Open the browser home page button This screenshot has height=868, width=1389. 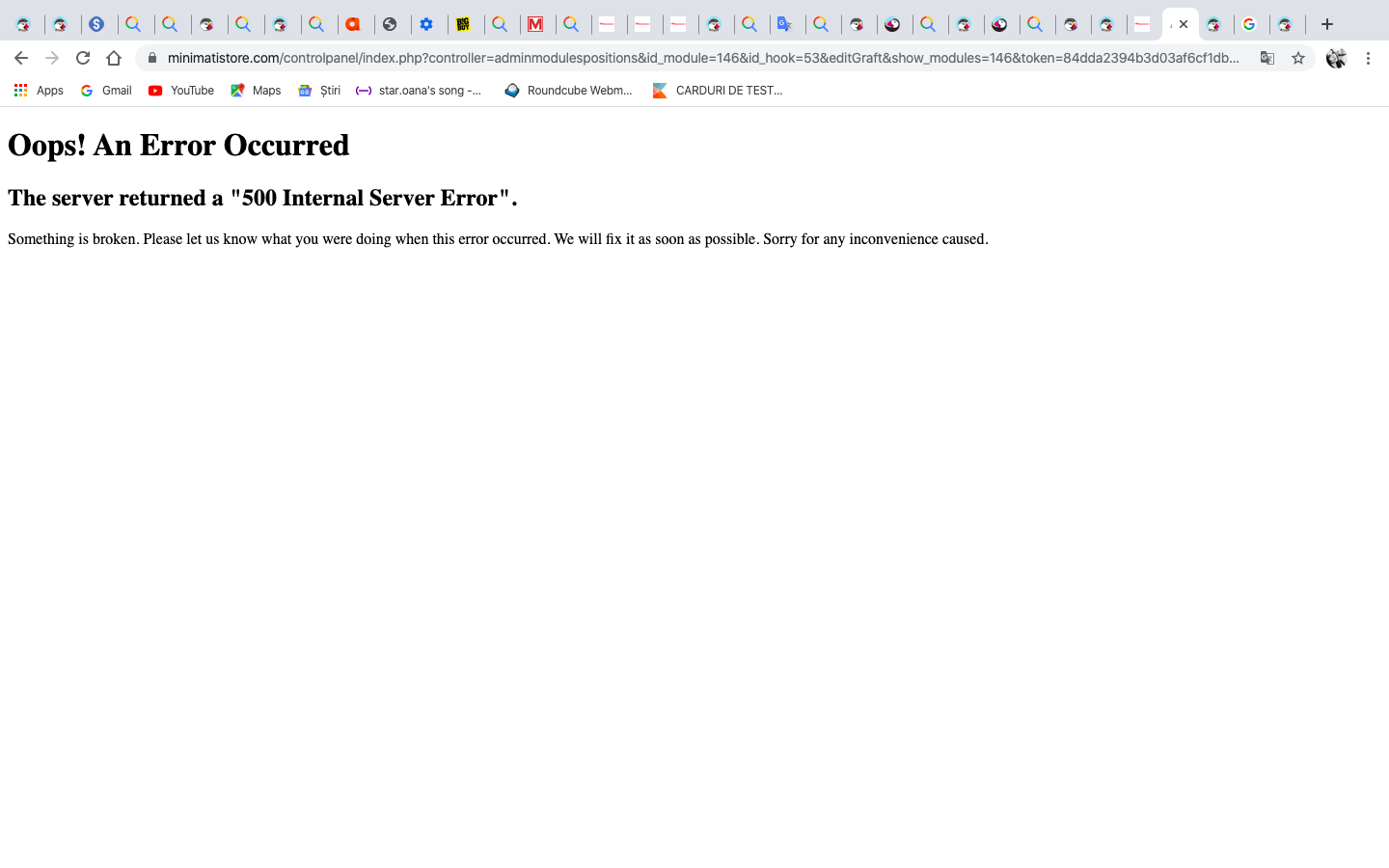pyautogui.click(x=114, y=58)
